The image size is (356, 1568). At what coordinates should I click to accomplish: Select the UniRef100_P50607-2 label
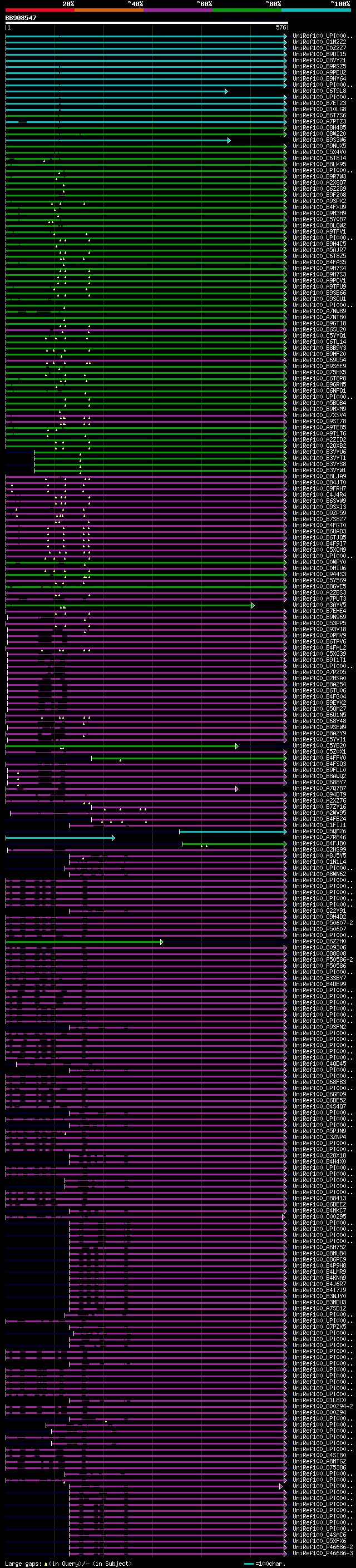point(323,923)
